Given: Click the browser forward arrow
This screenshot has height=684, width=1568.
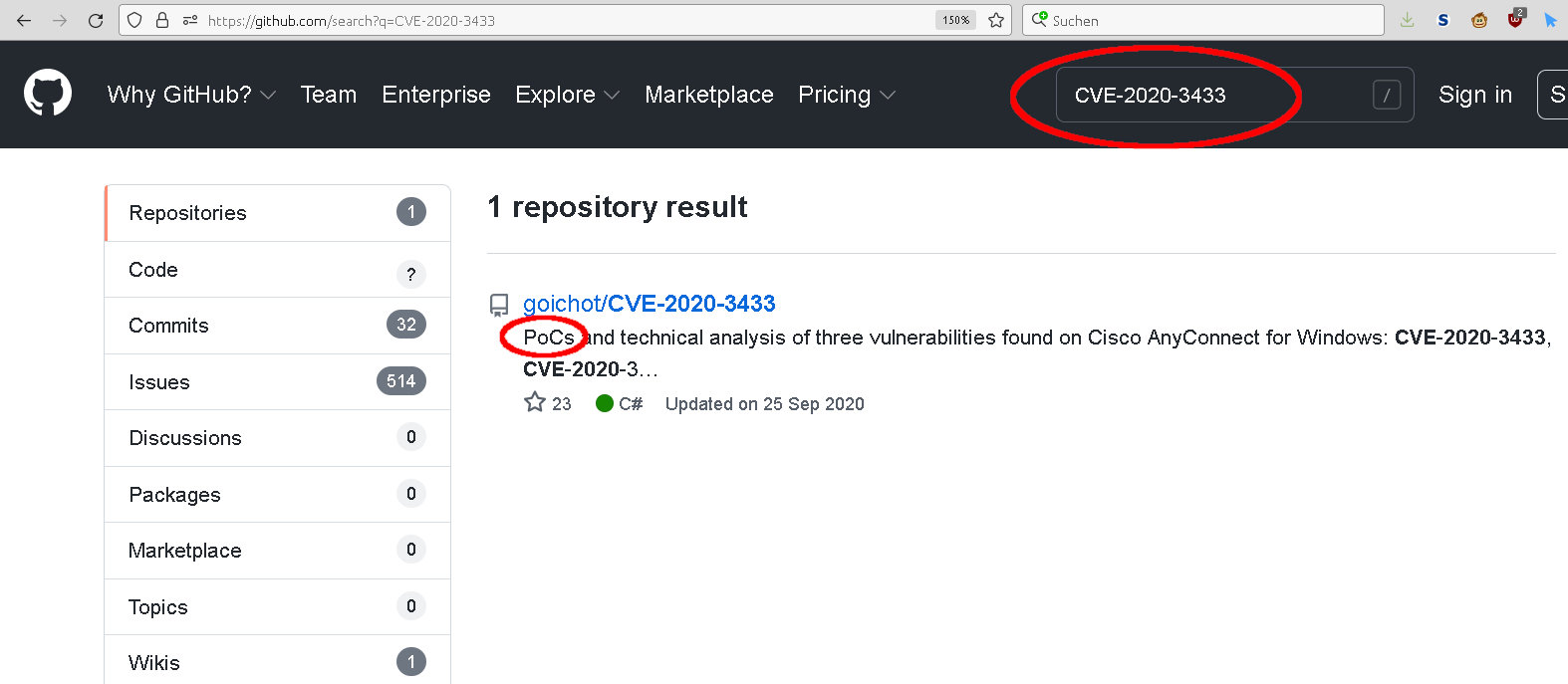Looking at the screenshot, I should (x=60, y=20).
